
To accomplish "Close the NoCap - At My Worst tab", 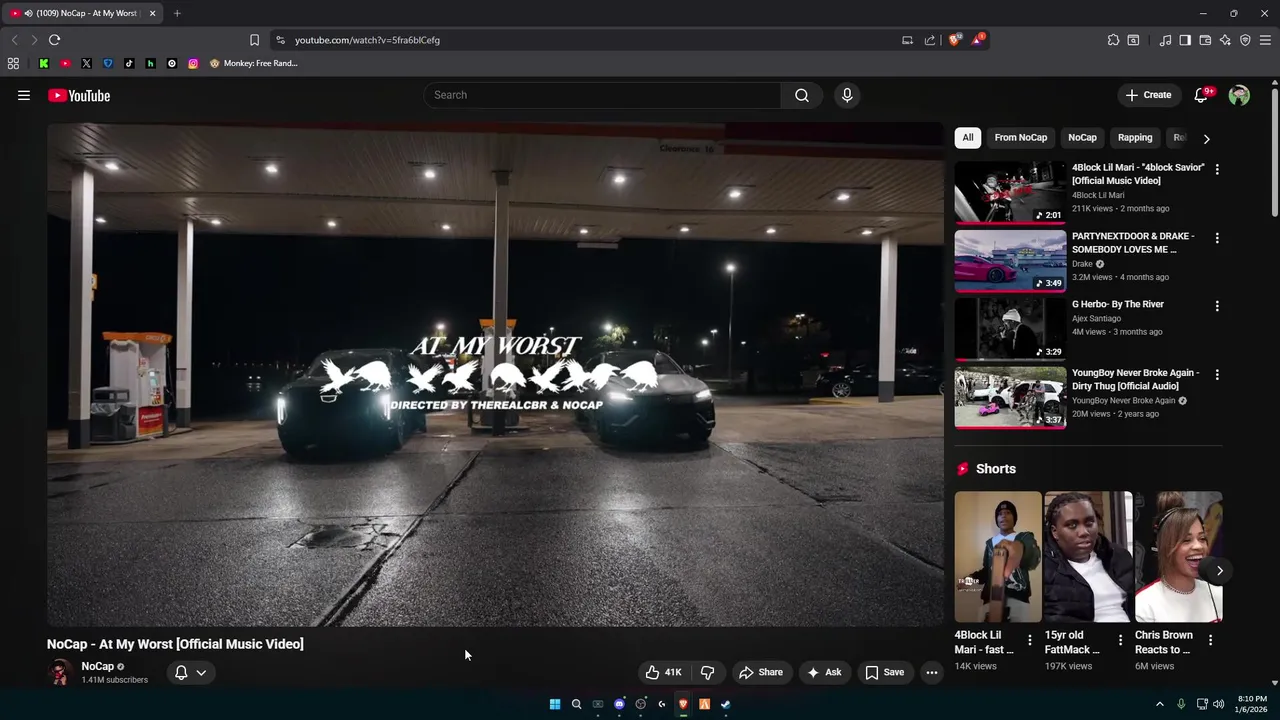I will 152,13.
